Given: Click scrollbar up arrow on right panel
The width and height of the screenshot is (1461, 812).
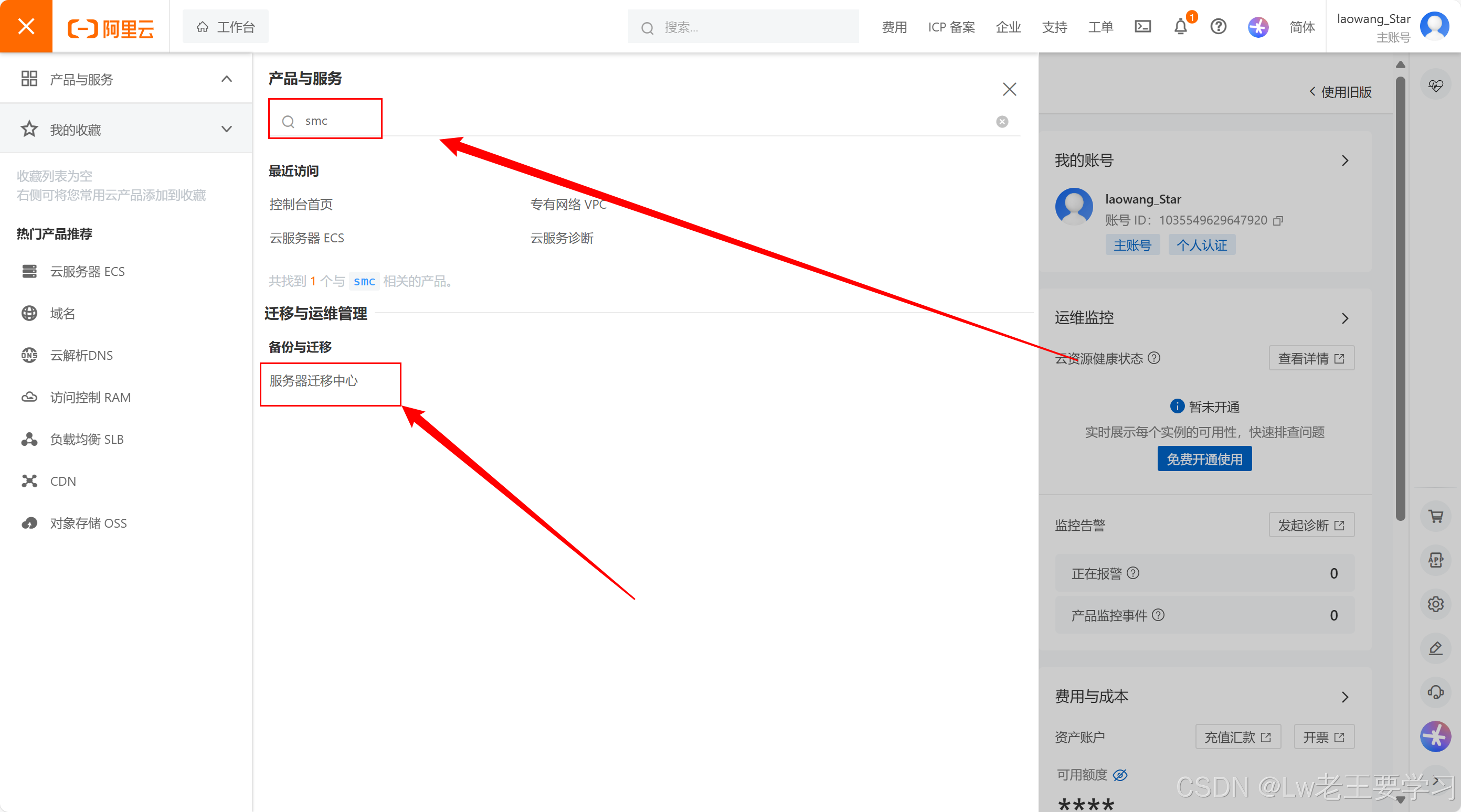Looking at the screenshot, I should click(1400, 65).
